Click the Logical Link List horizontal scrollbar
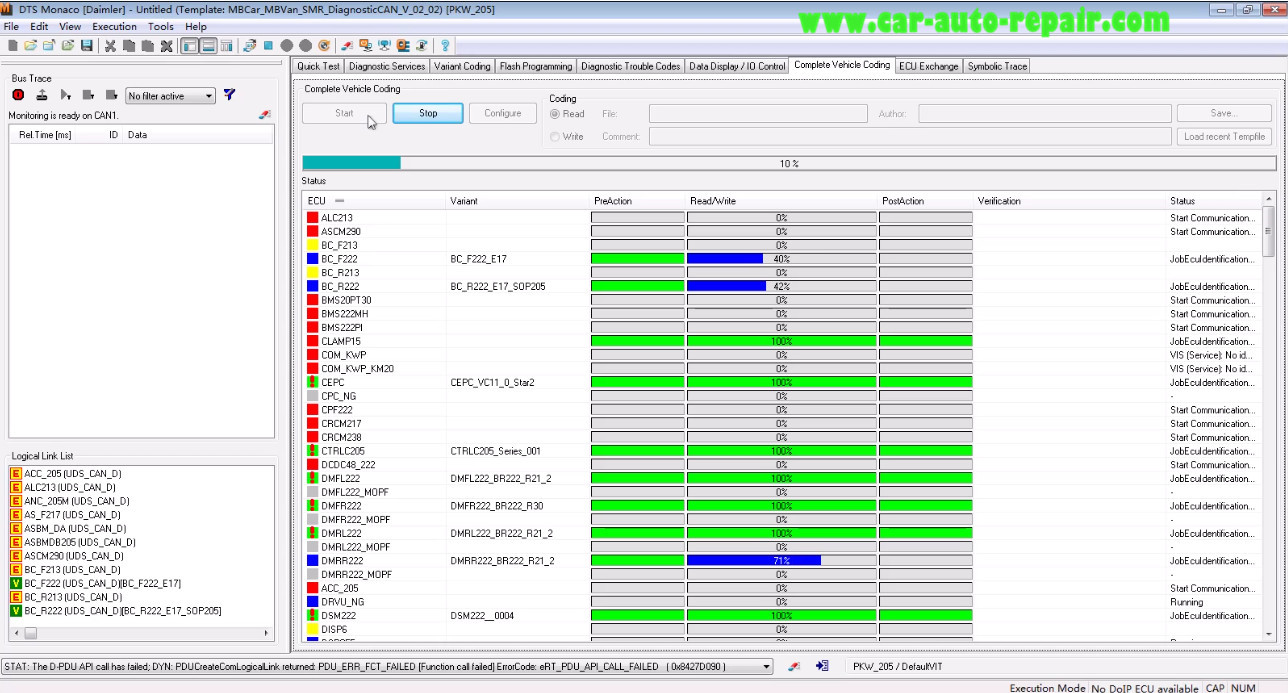This screenshot has height=693, width=1288. pyautogui.click(x=140, y=633)
